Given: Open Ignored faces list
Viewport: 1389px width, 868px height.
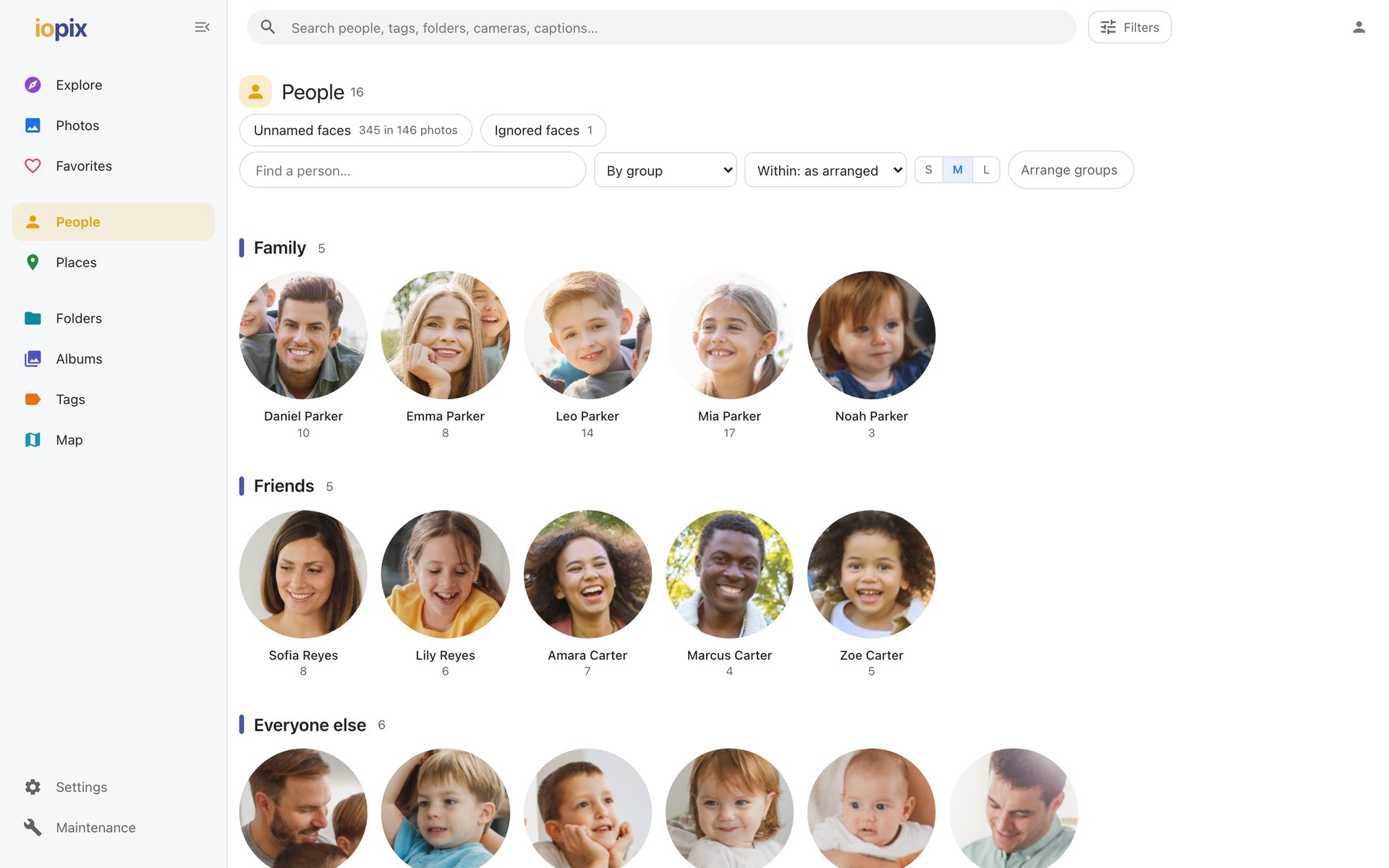Looking at the screenshot, I should [543, 130].
